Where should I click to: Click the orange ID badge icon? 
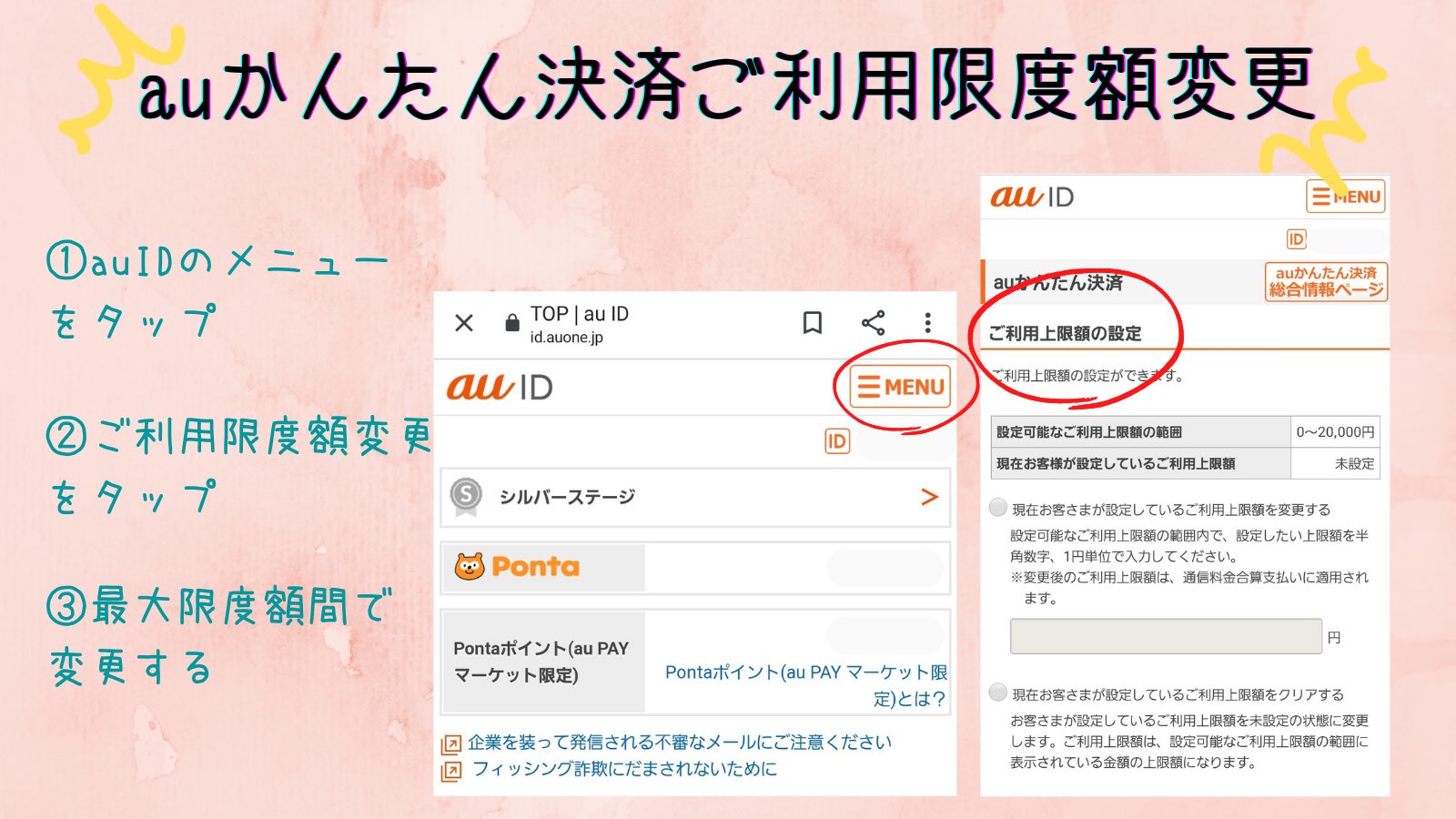pos(836,441)
